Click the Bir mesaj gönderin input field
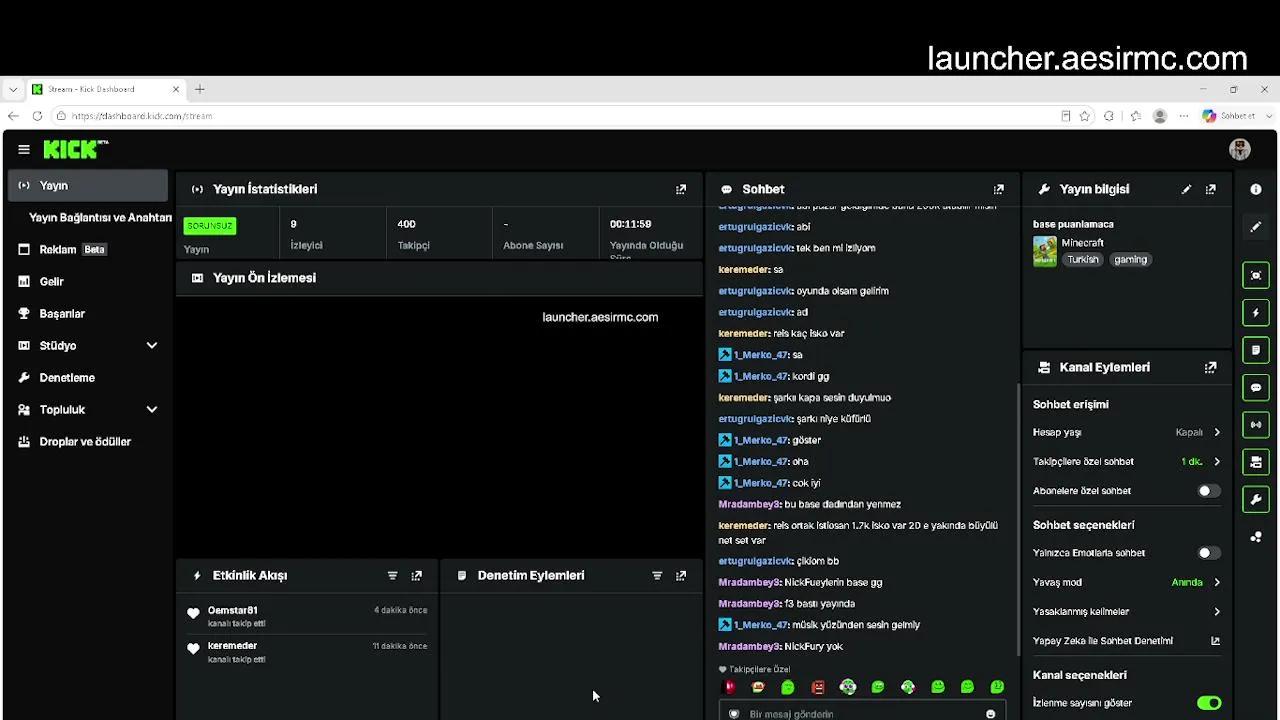The width and height of the screenshot is (1280, 720). point(862,714)
